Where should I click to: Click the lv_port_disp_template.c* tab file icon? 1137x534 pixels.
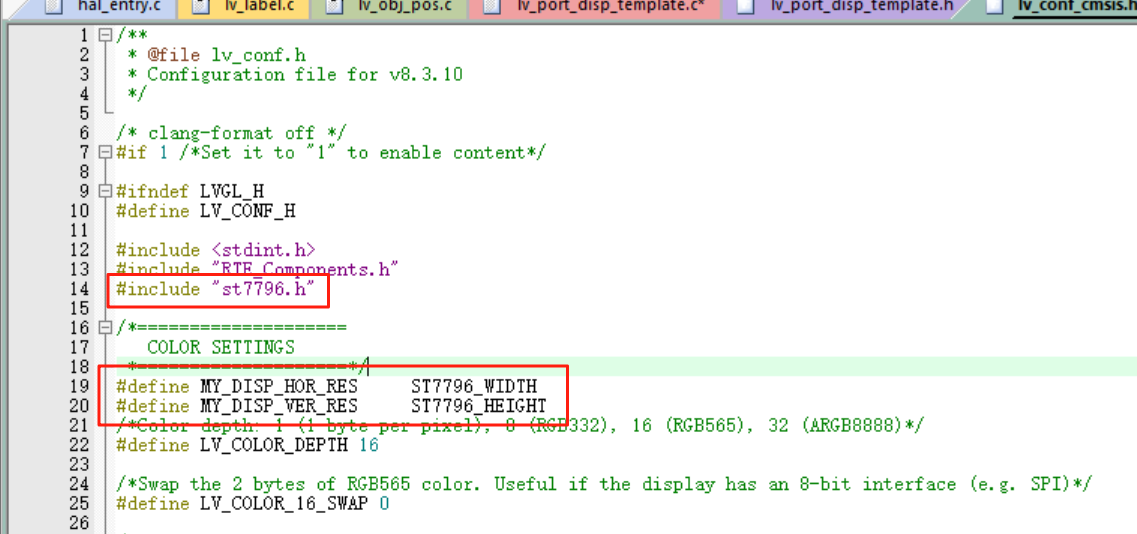(x=493, y=7)
